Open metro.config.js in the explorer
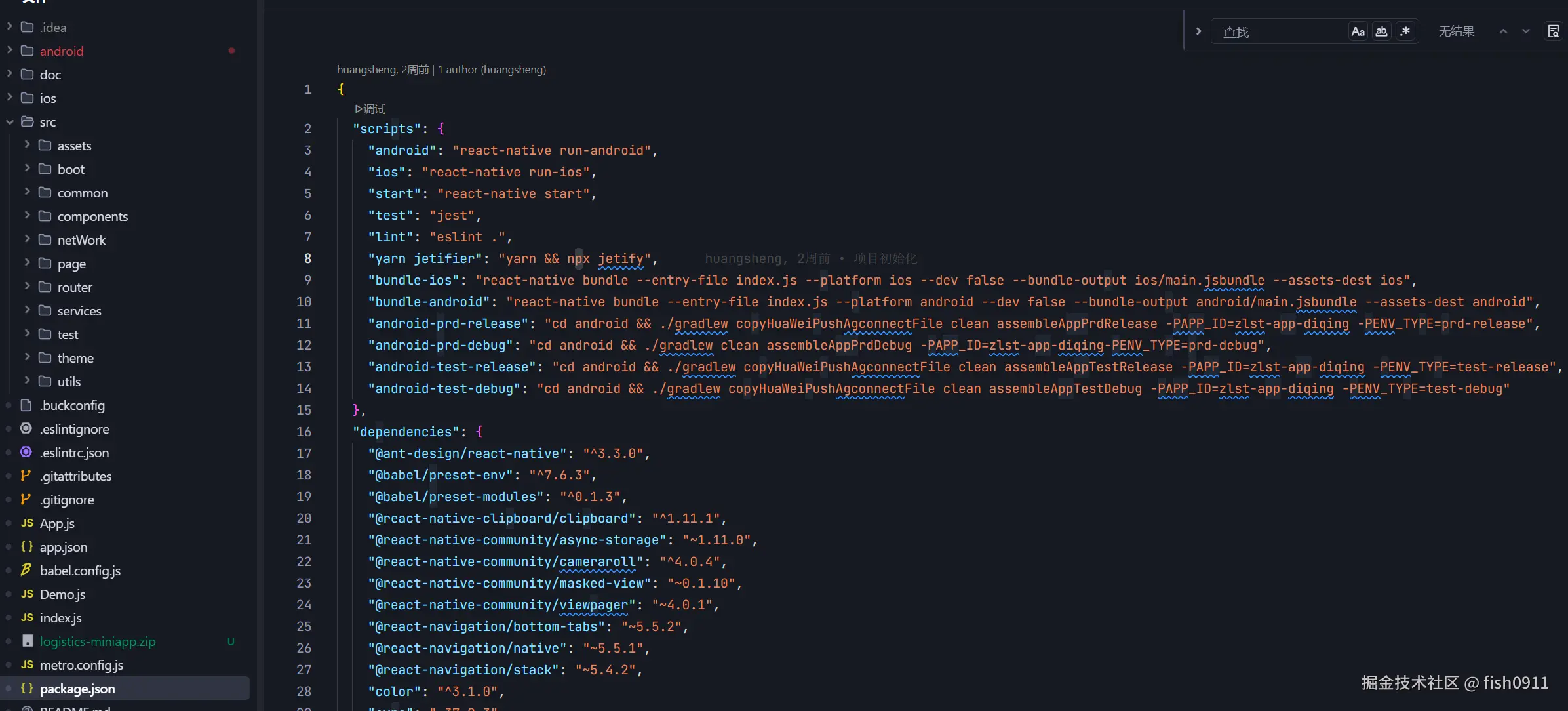 point(81,665)
